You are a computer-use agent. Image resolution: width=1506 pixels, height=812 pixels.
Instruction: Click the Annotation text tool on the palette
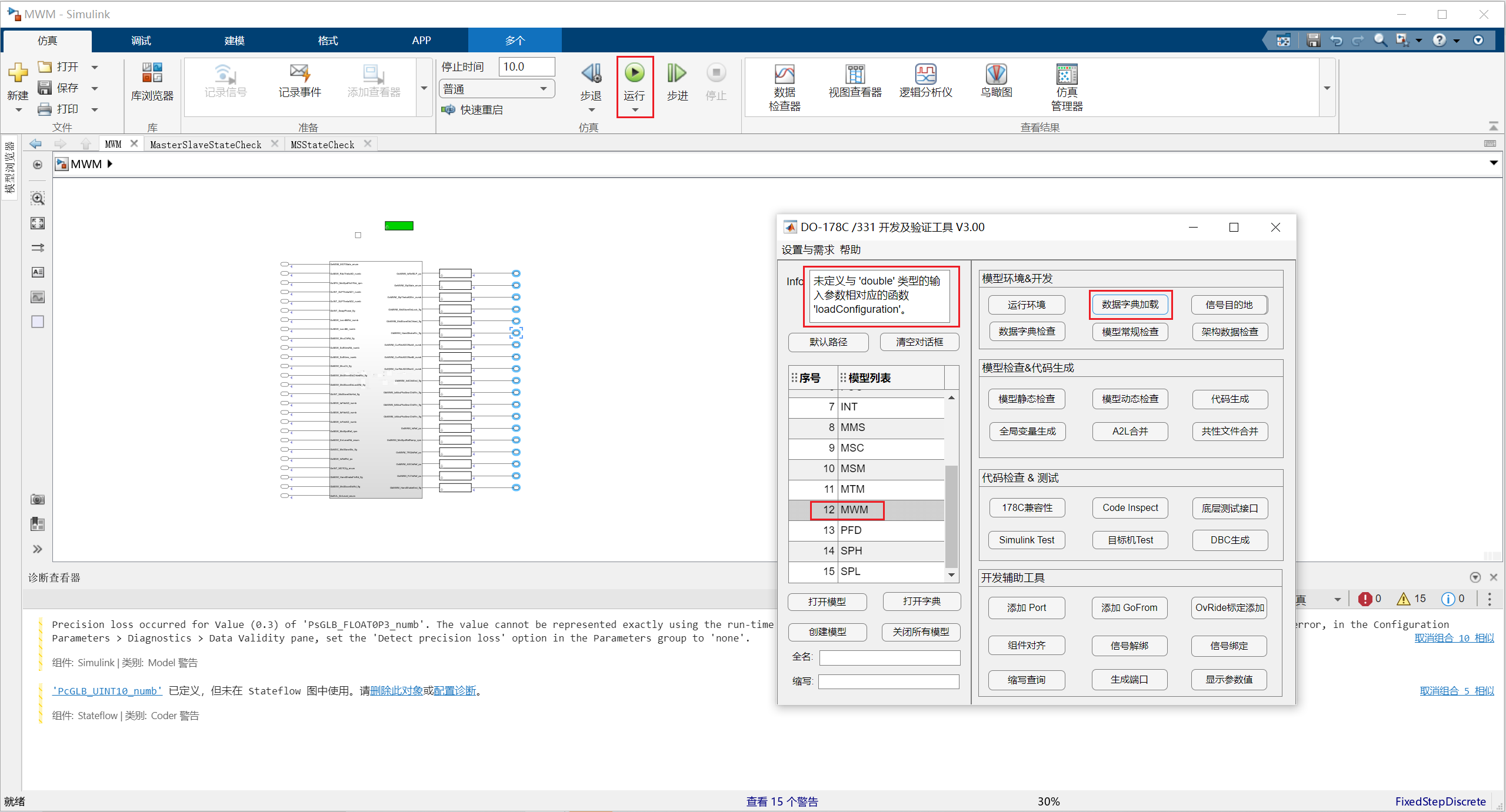click(38, 272)
